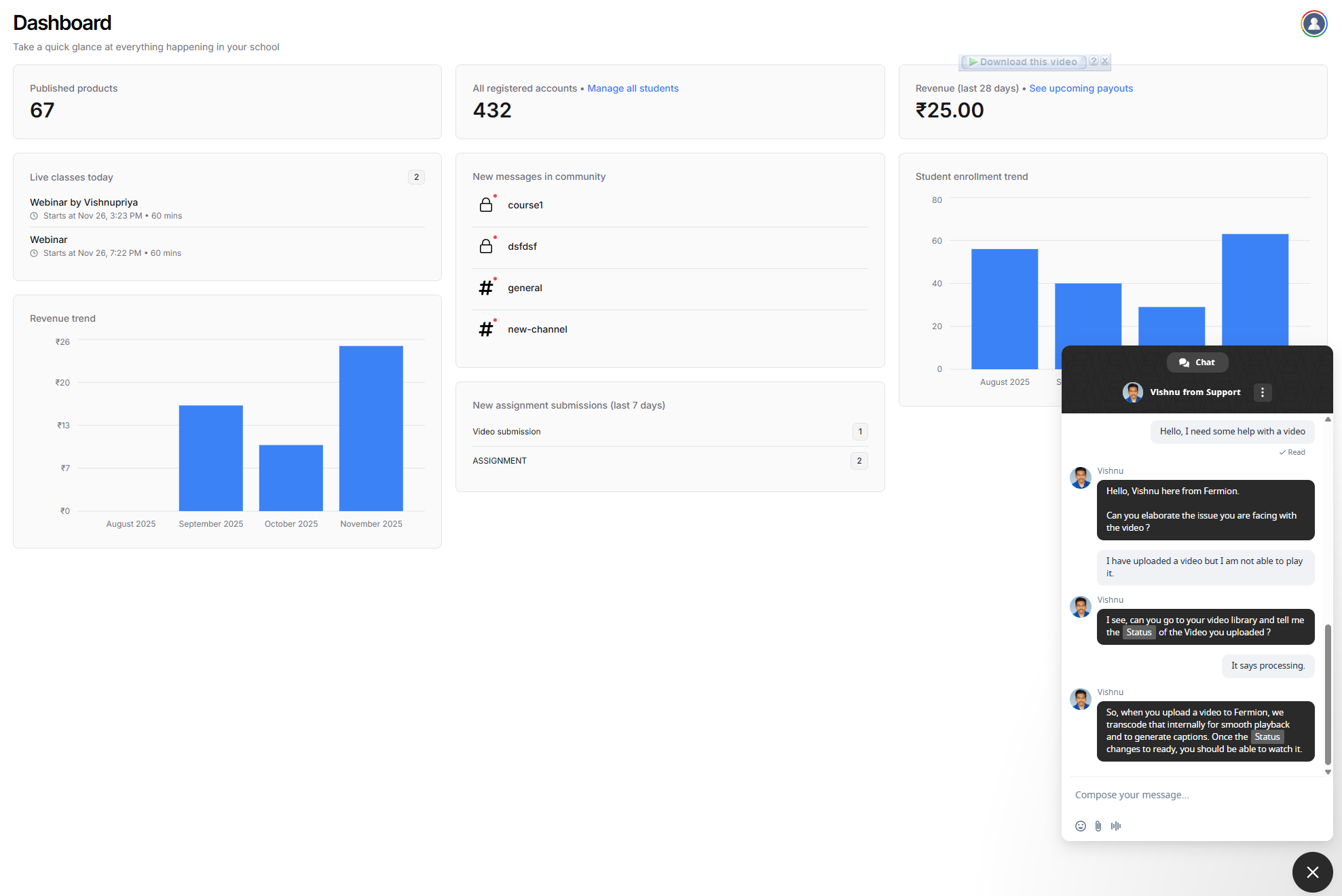1342x896 pixels.
Task: Click November 2025 revenue trend bar
Action: (x=371, y=428)
